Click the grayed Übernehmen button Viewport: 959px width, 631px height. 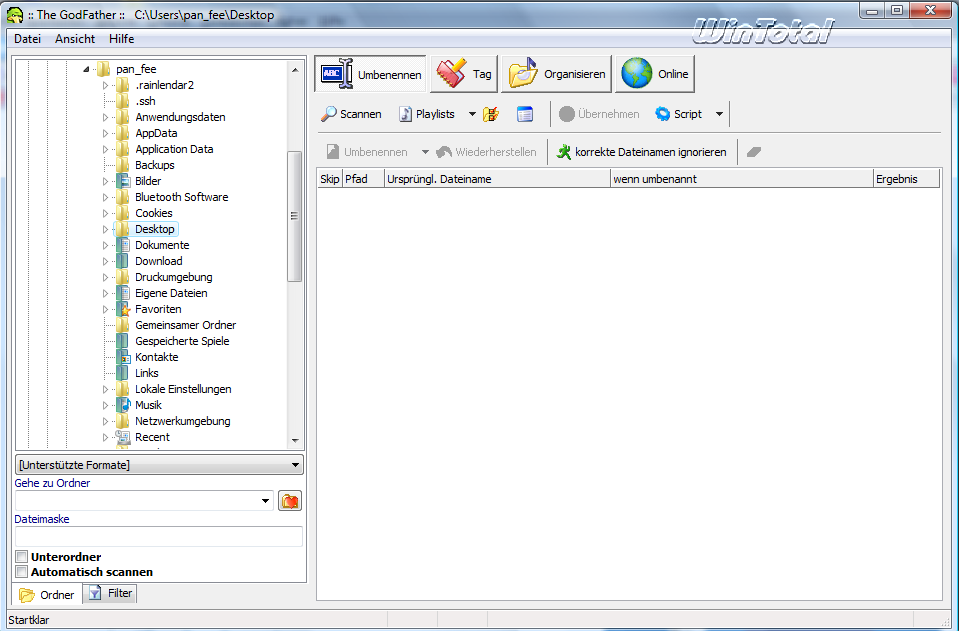click(x=599, y=114)
